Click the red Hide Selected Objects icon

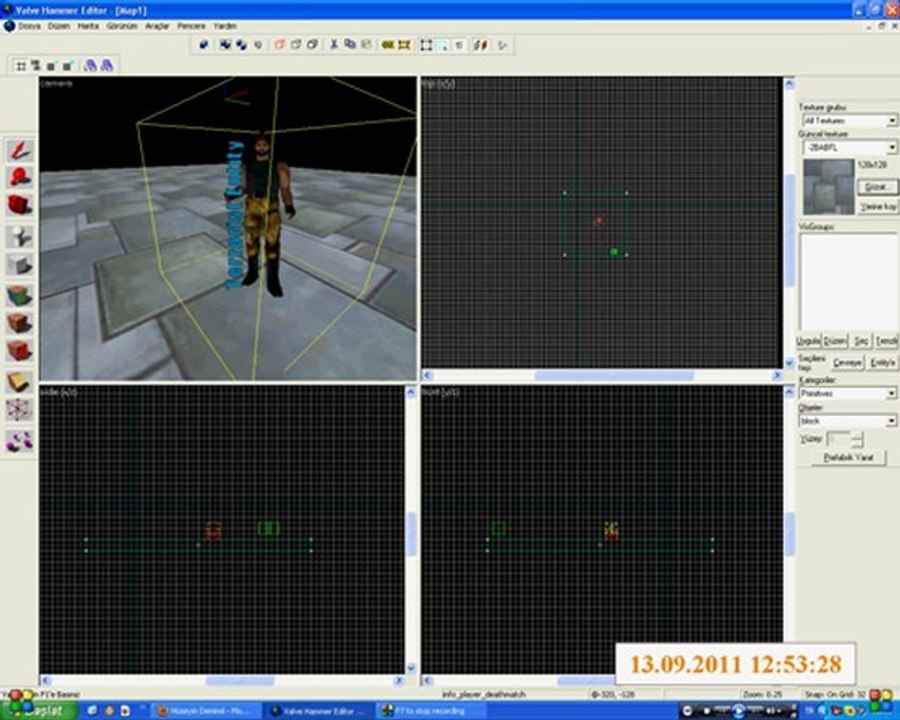(x=280, y=45)
